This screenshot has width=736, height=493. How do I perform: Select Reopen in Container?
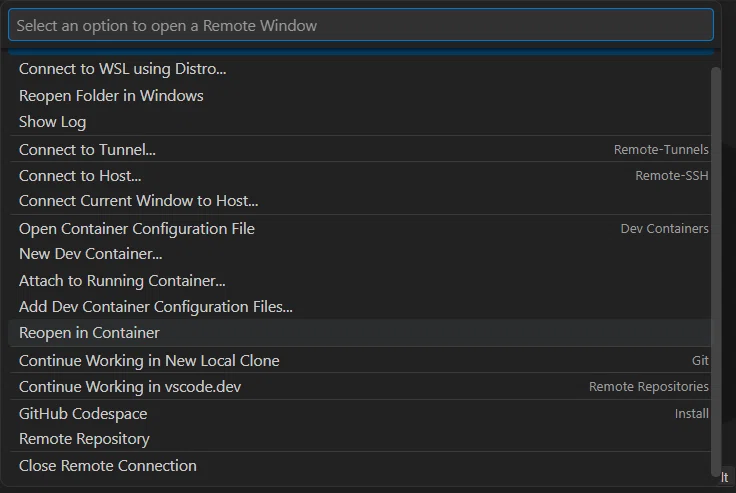tap(360, 333)
